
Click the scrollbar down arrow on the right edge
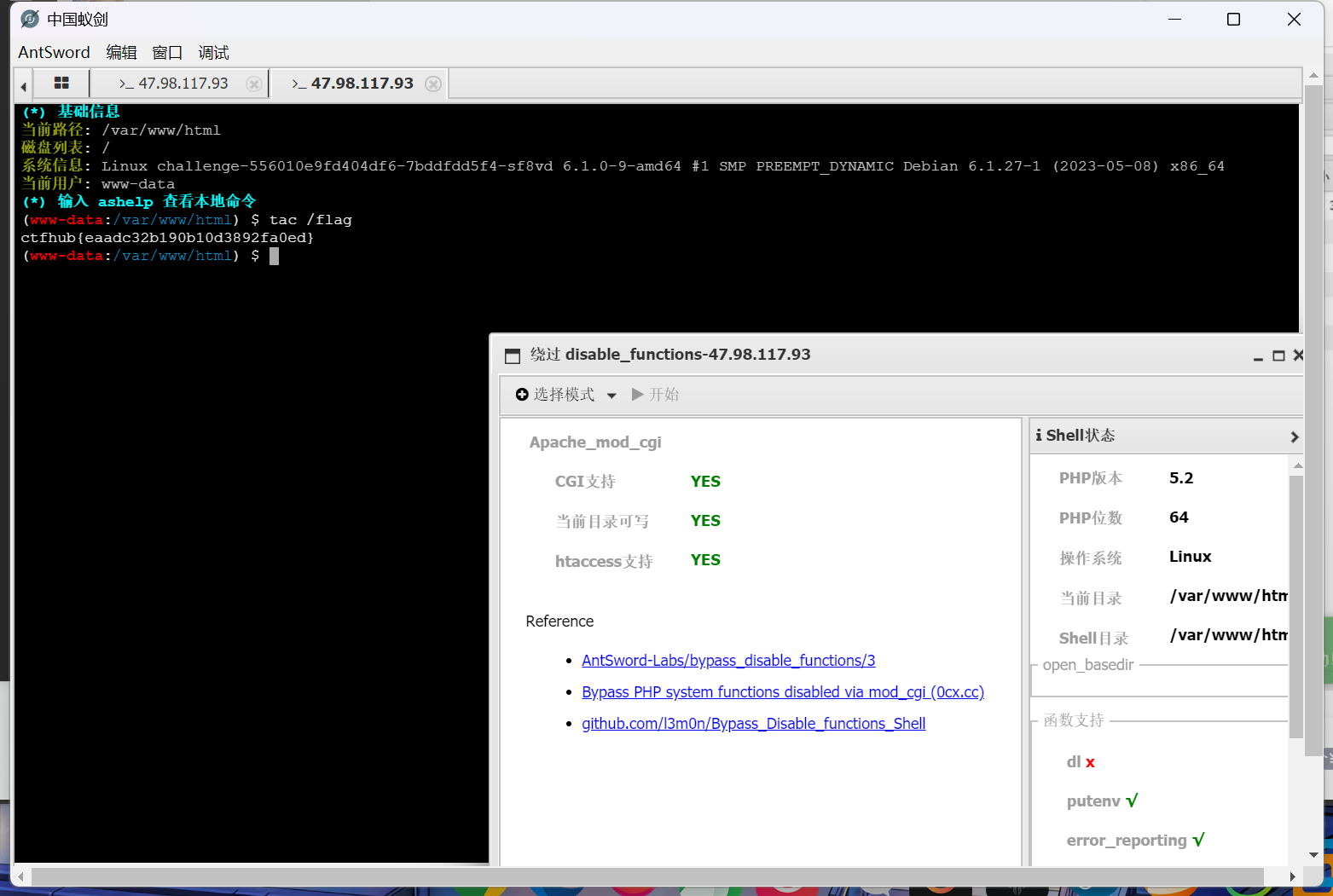pos(1315,855)
